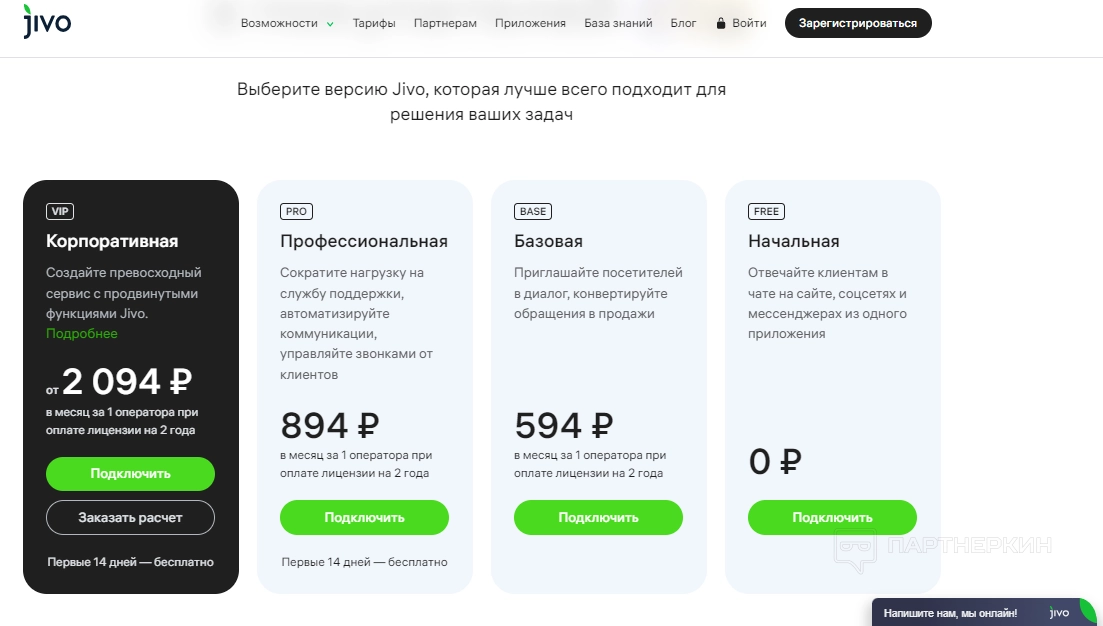Screen dimensions: 1103x626
Task: Open База знаний in navigation
Action: [618, 23]
